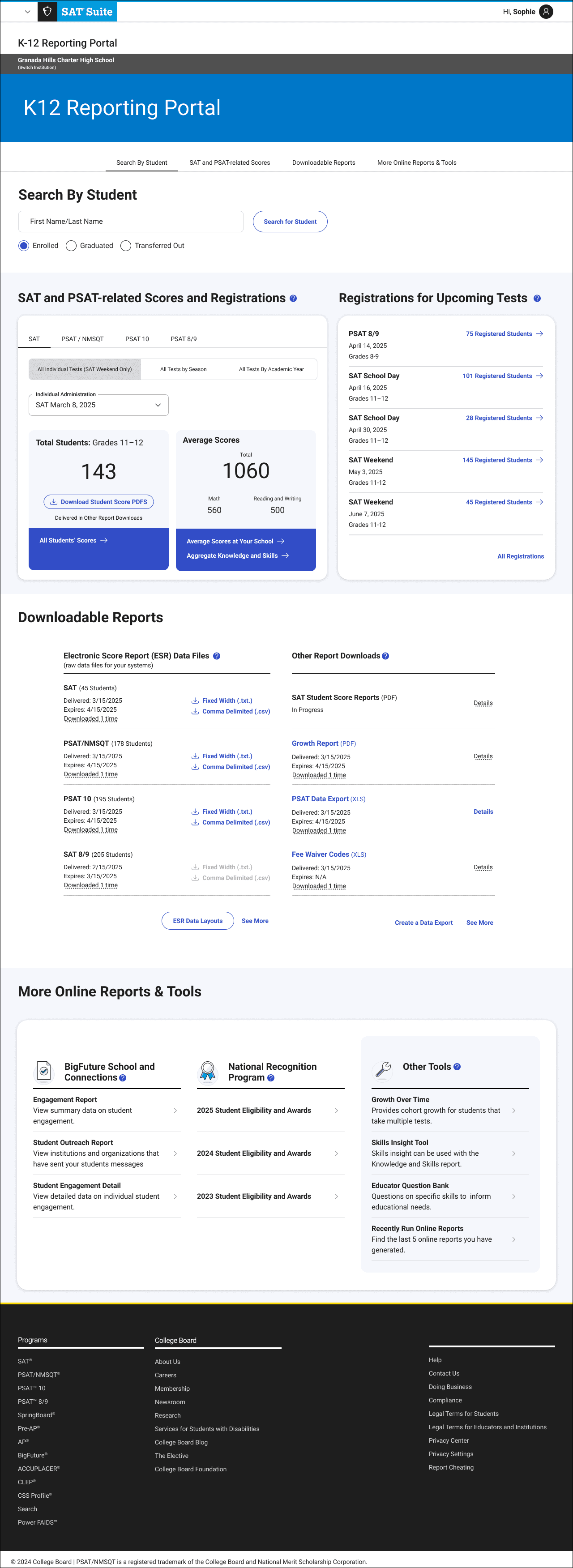Click See More under ESR Data Files
Viewport: 573px width, 1568px height.
(255, 921)
